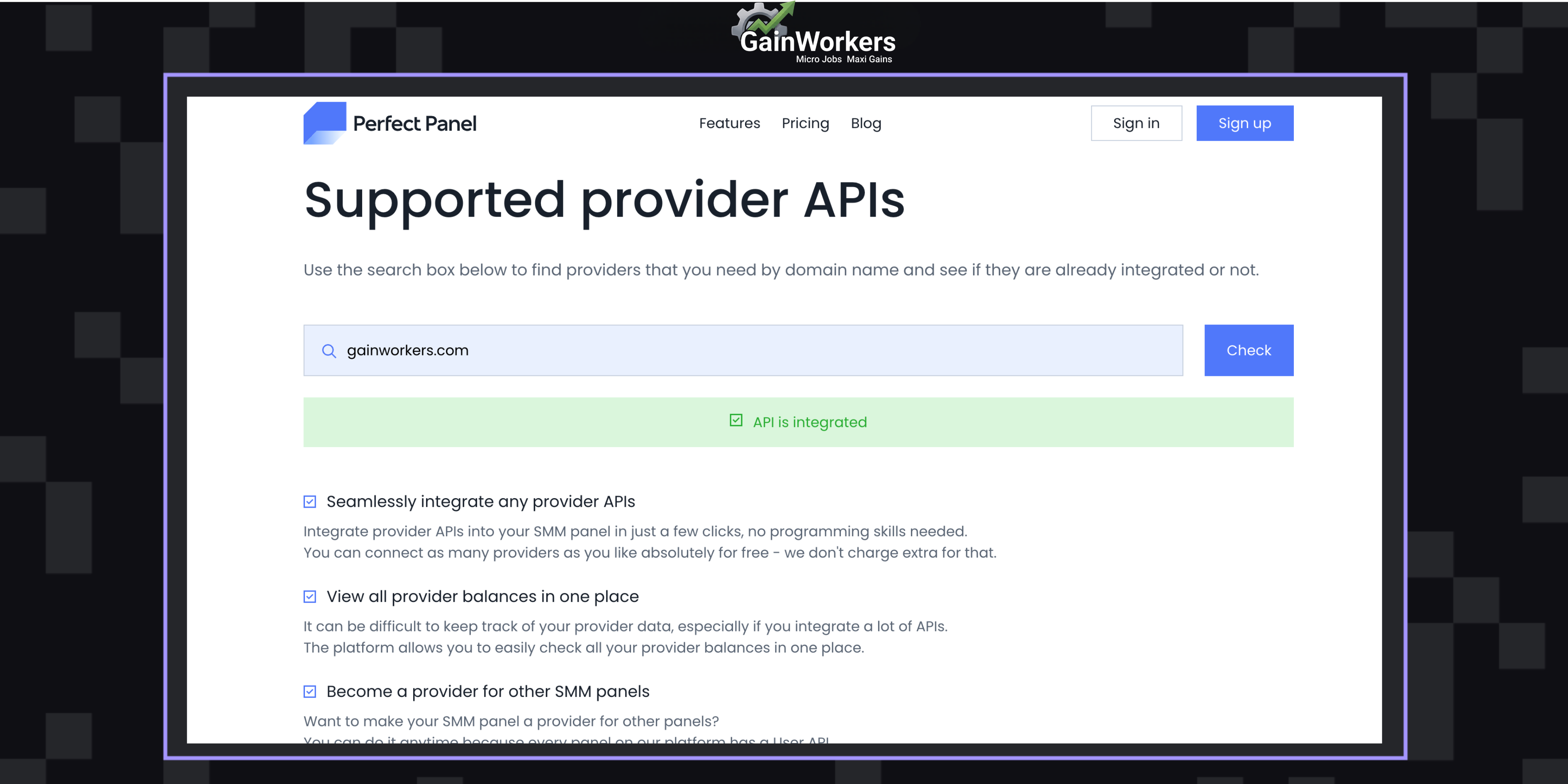Focus the gainworkers.com search field

point(743,350)
